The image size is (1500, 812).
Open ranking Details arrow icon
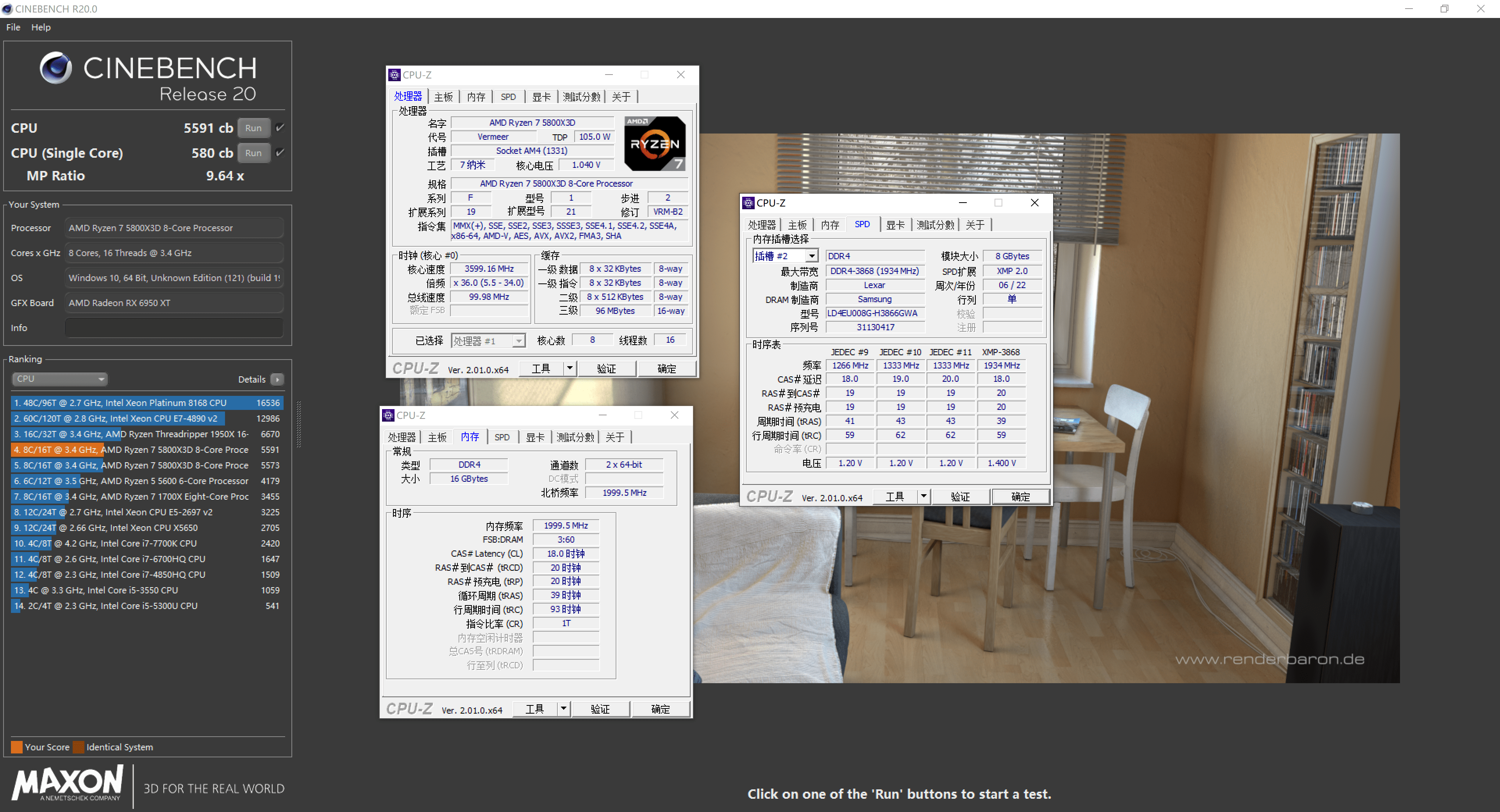[x=278, y=379]
